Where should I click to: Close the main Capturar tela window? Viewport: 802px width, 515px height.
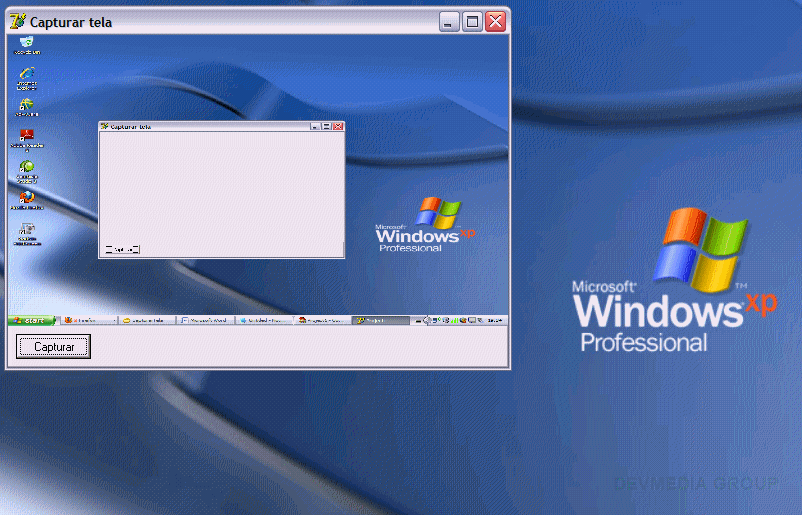point(495,21)
